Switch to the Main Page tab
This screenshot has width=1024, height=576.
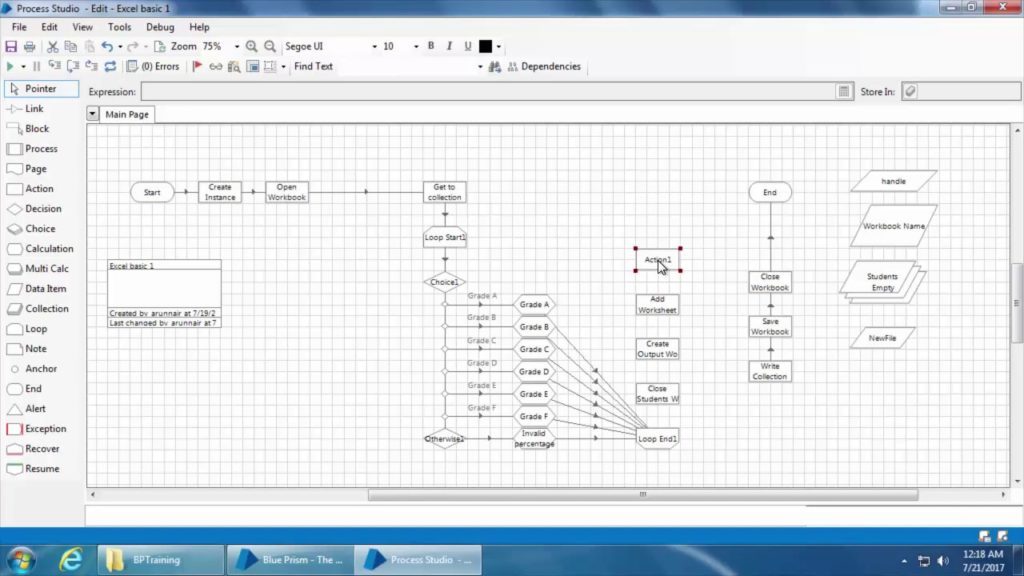(x=125, y=114)
